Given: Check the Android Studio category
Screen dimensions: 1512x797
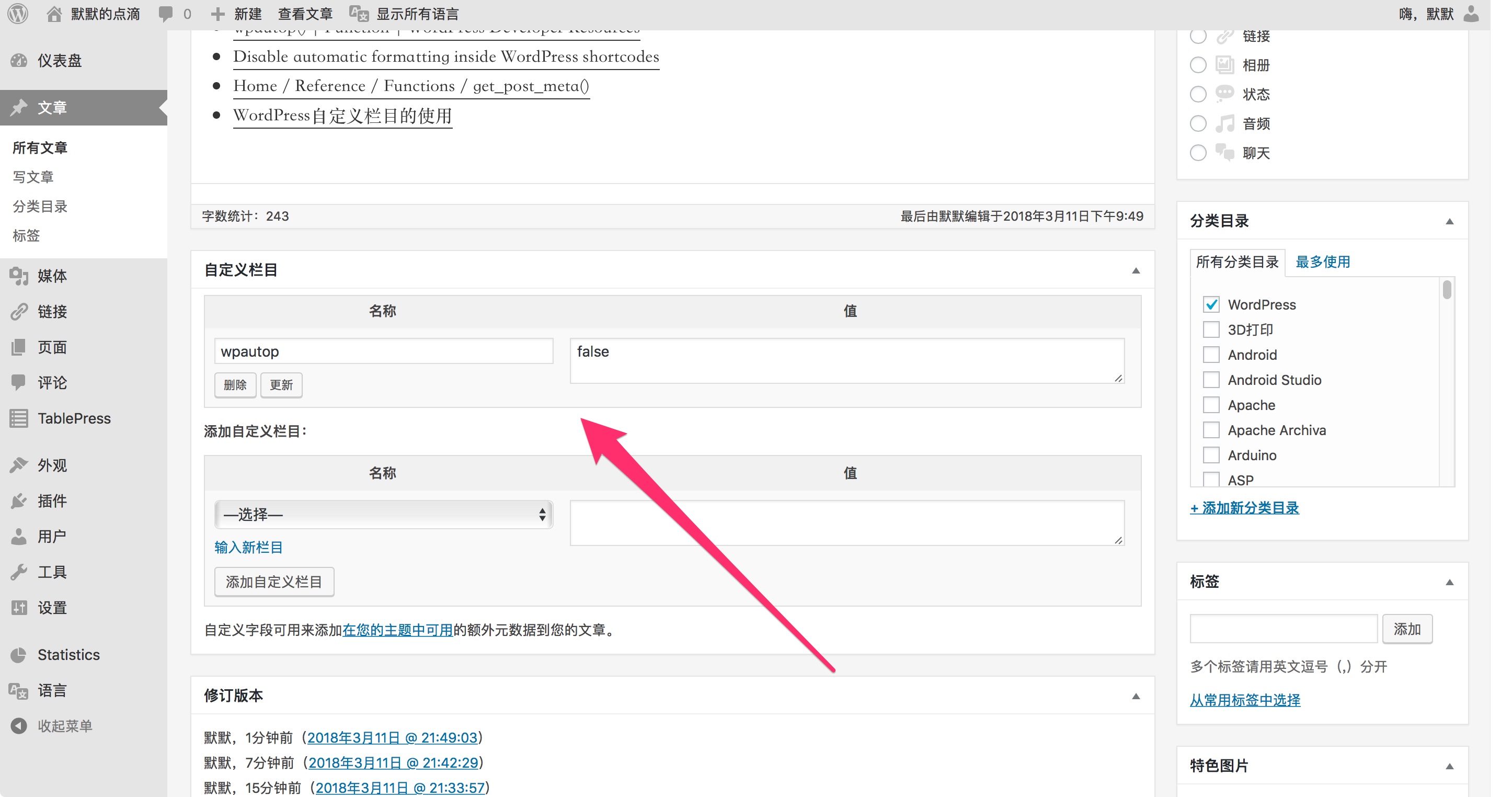Looking at the screenshot, I should pyautogui.click(x=1211, y=380).
